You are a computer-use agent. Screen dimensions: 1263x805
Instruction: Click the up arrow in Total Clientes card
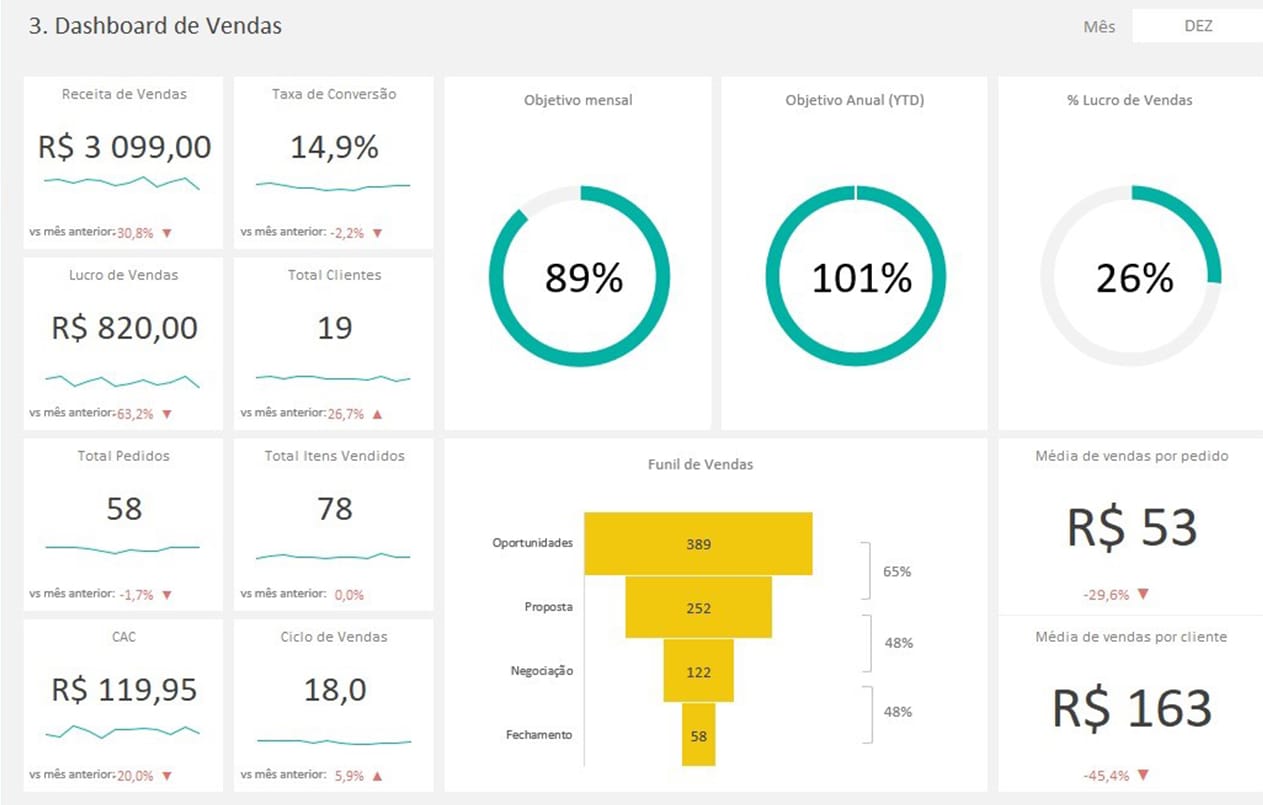coord(377,414)
